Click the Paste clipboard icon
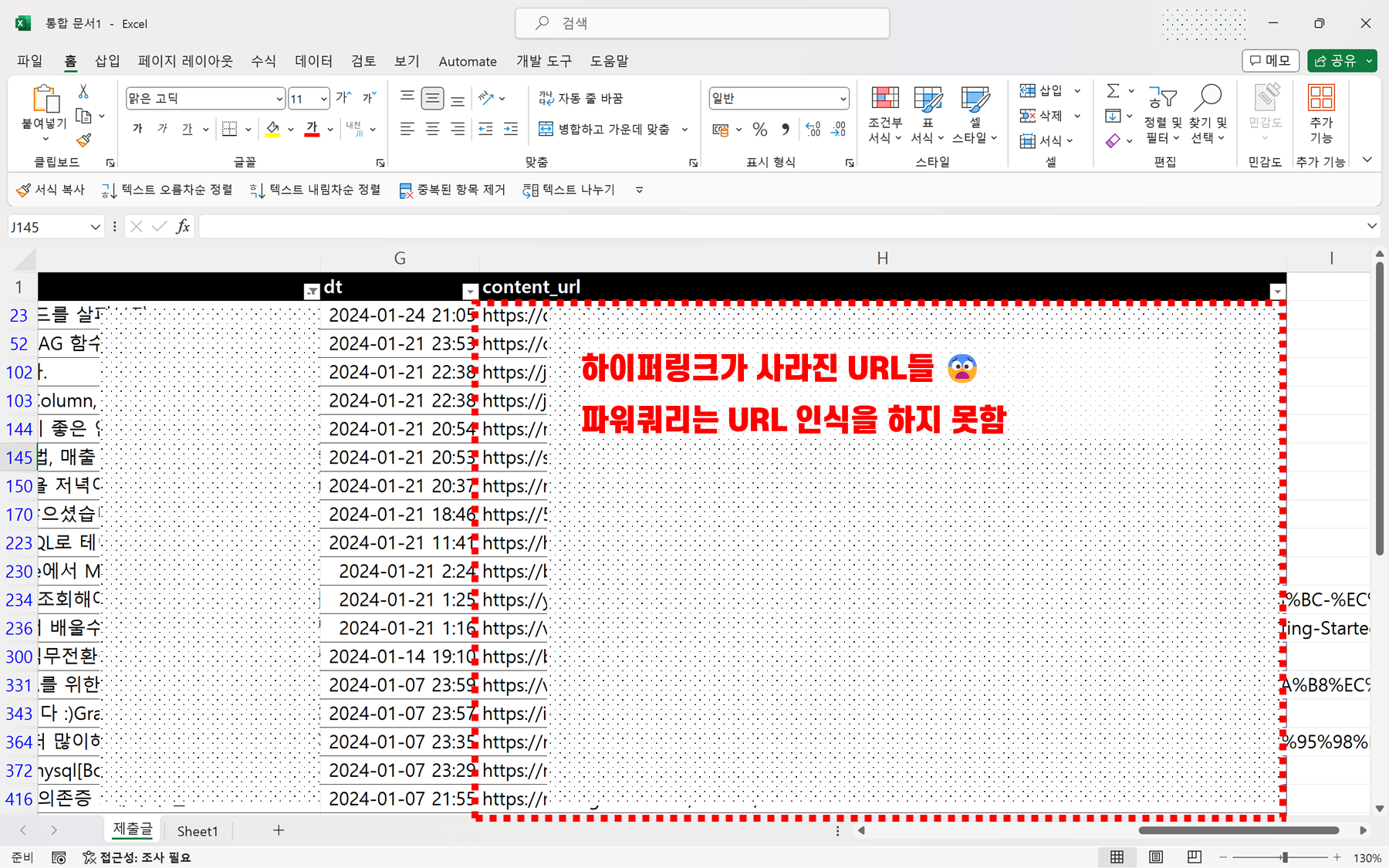1389x868 pixels. [x=45, y=99]
